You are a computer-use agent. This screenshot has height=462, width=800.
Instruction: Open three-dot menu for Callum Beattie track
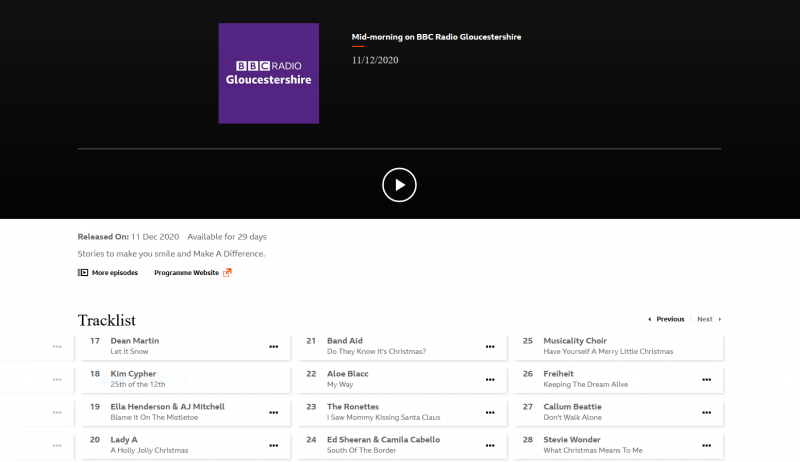click(x=706, y=413)
